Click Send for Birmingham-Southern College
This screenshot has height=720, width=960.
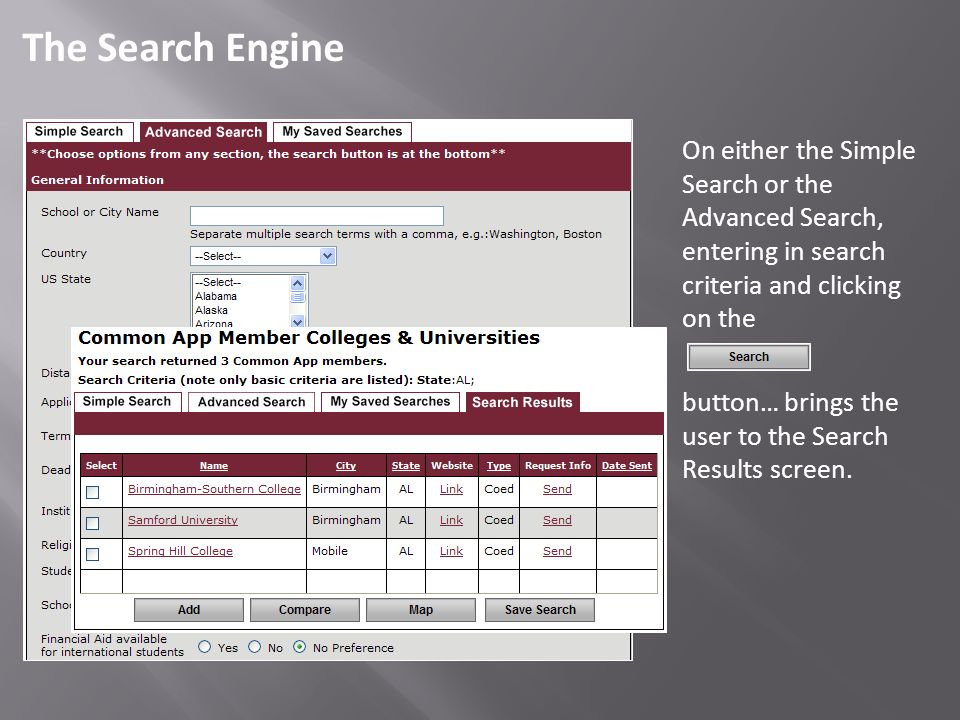click(557, 489)
